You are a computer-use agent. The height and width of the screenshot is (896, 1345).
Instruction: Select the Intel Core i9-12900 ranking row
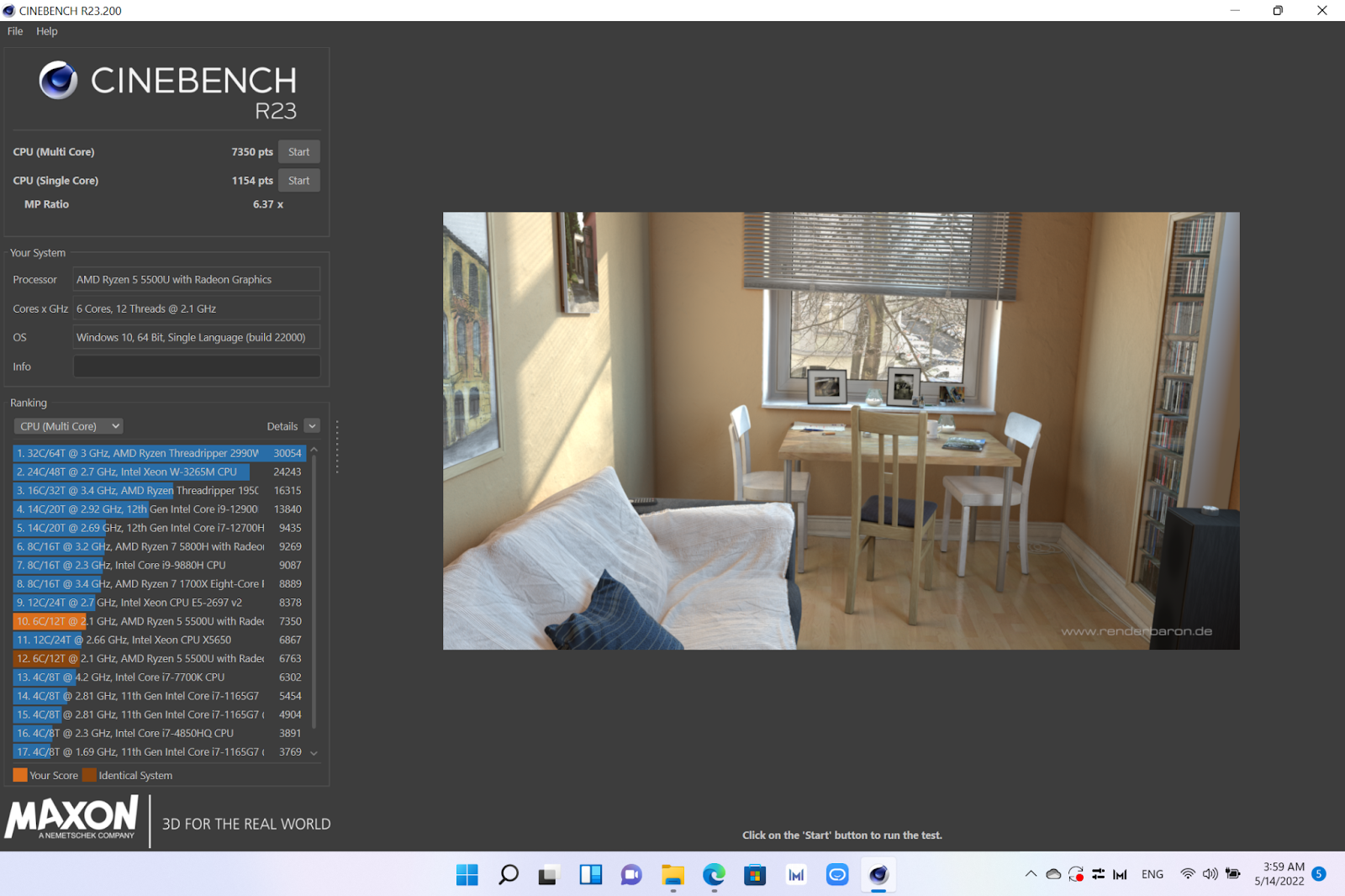[x=159, y=509]
